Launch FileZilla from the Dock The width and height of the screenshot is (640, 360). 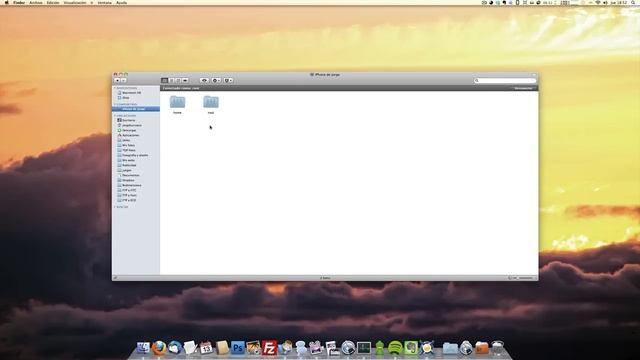269,348
